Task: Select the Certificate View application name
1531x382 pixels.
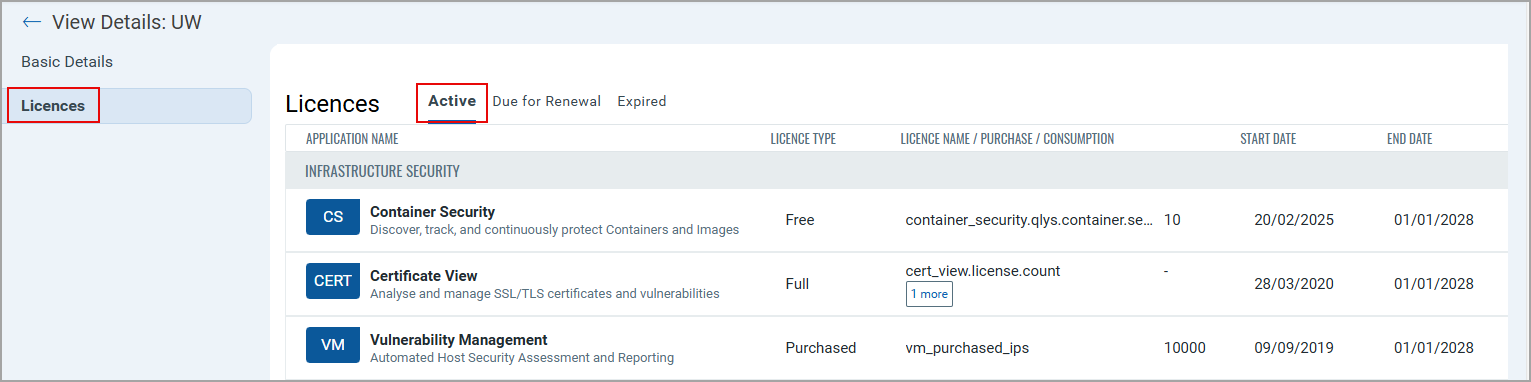Action: coord(424,276)
